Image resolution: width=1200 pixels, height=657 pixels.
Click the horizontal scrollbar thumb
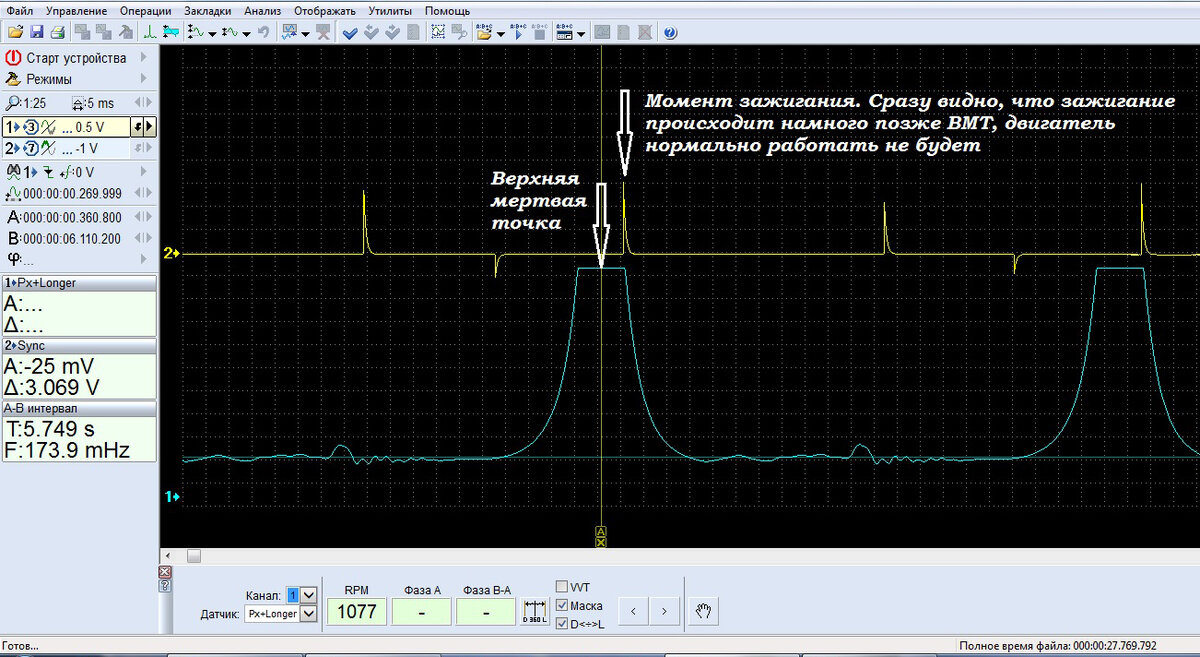point(193,556)
